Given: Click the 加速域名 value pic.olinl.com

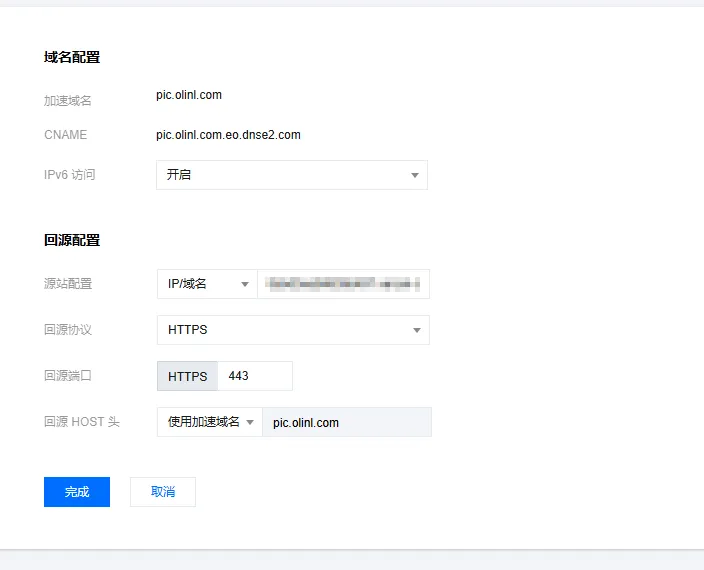Looking at the screenshot, I should click(189, 96).
